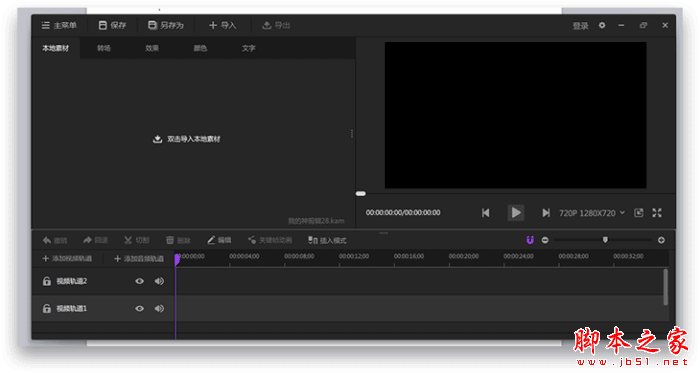Toggle lock on 视频轨道2
Viewport: 700px width, 373px height.
(46, 281)
